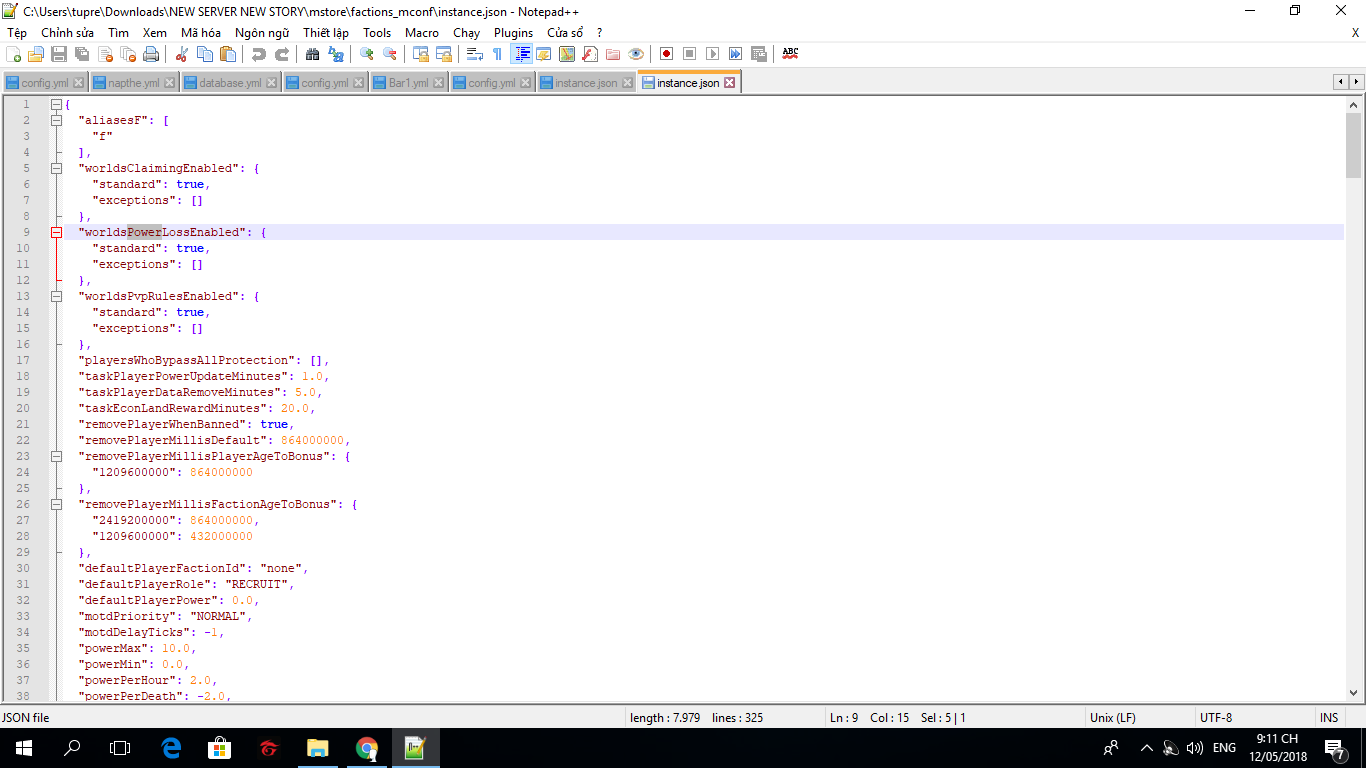Toggle show all characters pilcrow icon
The width and height of the screenshot is (1366, 768).
(497, 54)
